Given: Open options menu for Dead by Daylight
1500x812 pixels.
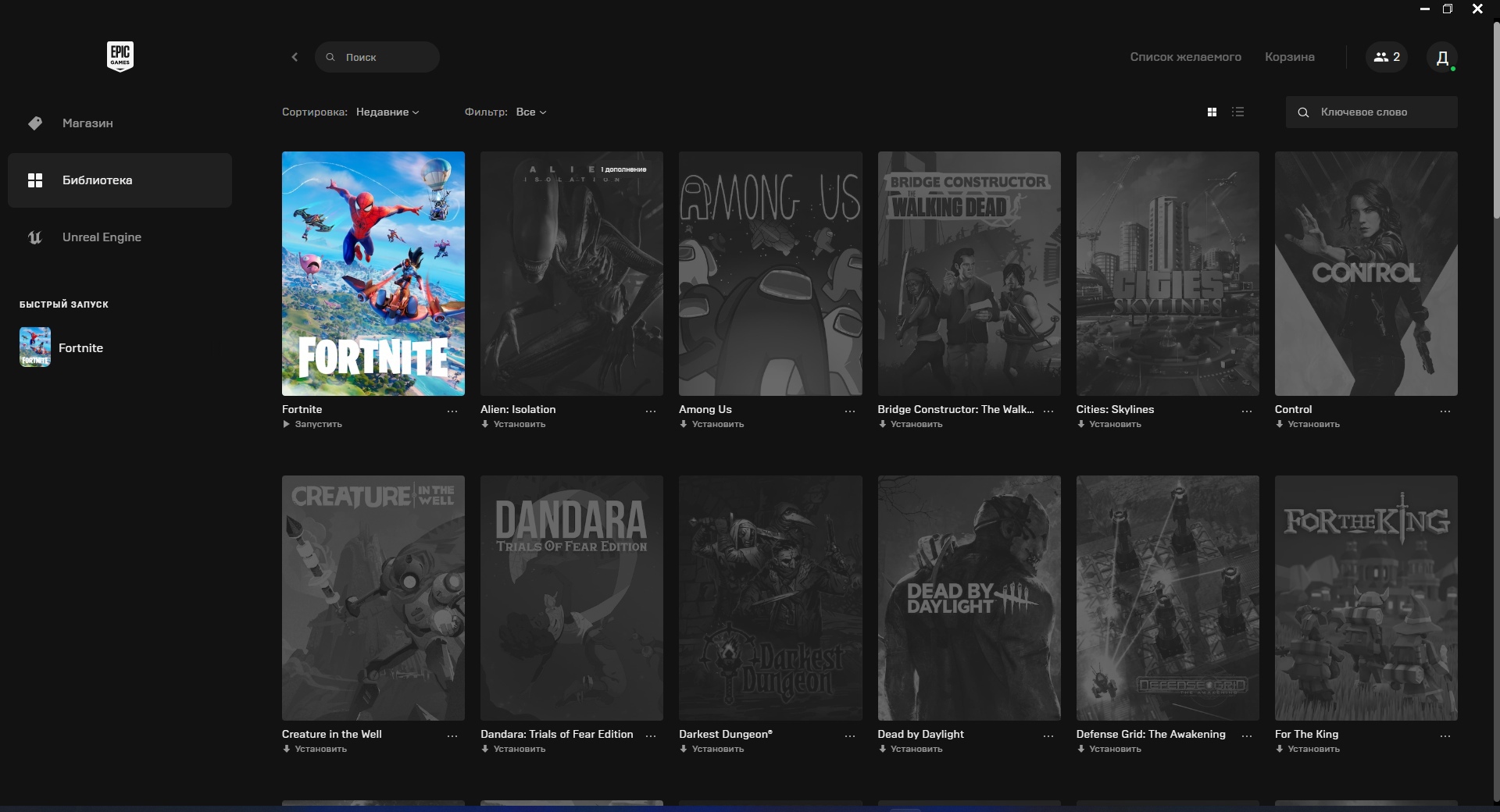Looking at the screenshot, I should click(x=1048, y=735).
